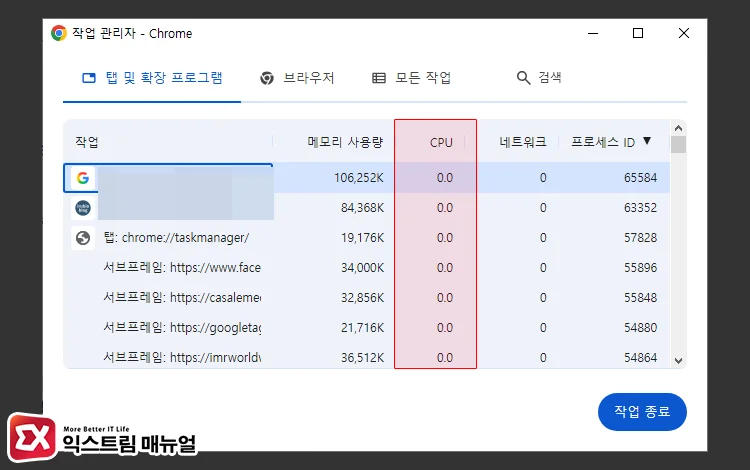Close the 작업 관리자 window
Viewport: 750px width, 470px height.
[684, 33]
